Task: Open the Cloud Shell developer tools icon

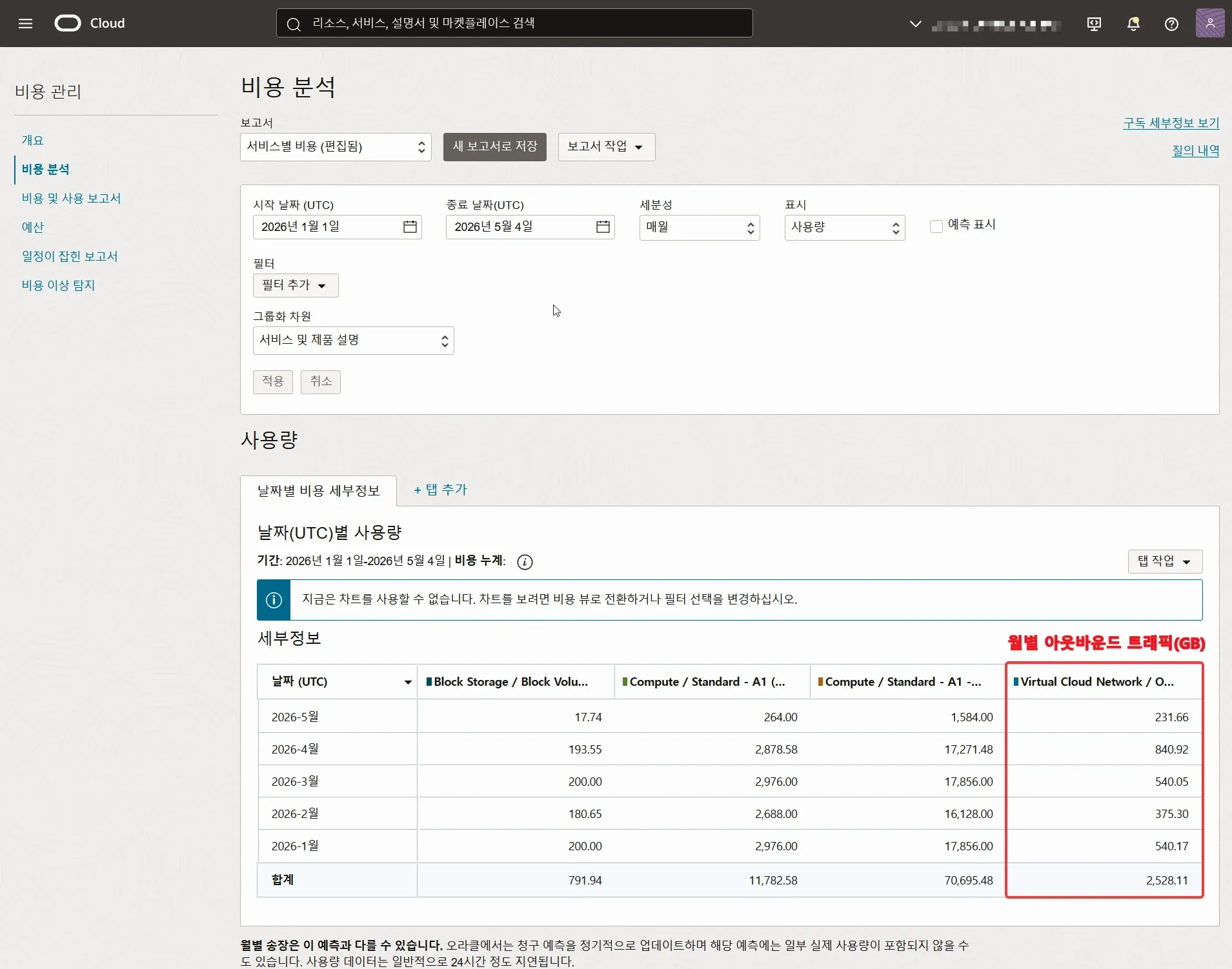Action: point(1094,24)
